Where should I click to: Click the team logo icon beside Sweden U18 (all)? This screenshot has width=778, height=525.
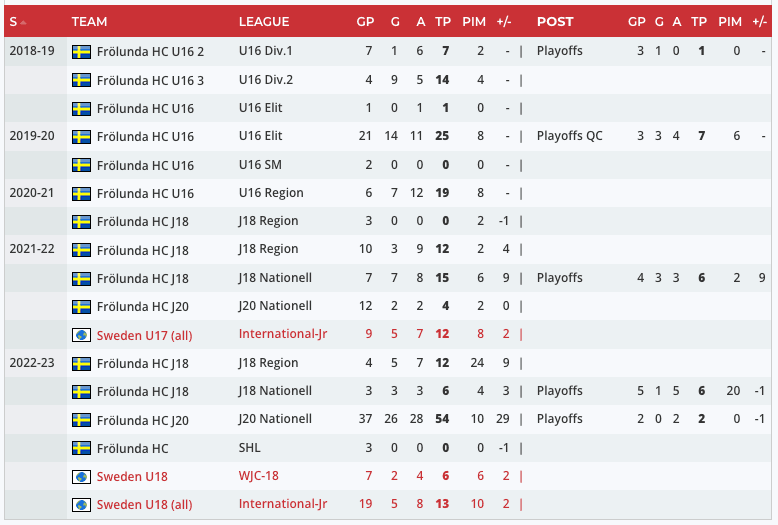(81, 504)
